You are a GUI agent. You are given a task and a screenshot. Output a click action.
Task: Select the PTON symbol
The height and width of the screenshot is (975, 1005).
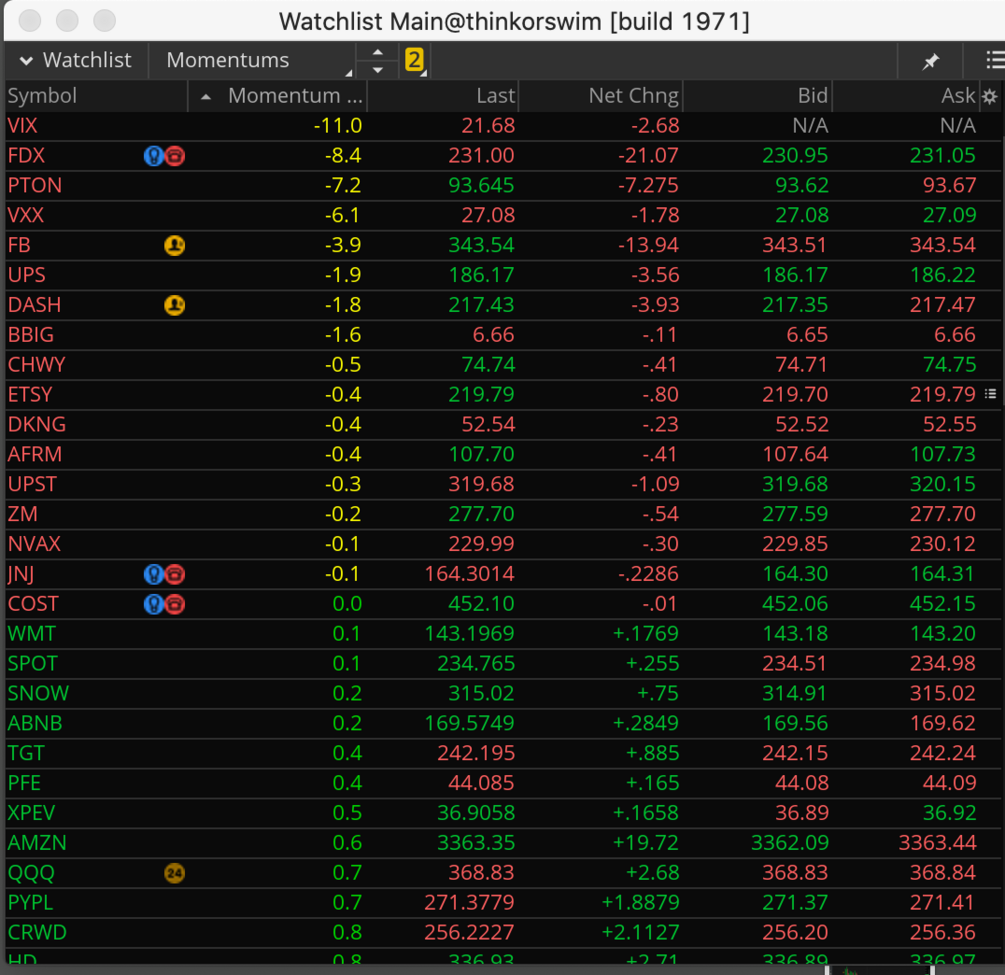coord(35,185)
